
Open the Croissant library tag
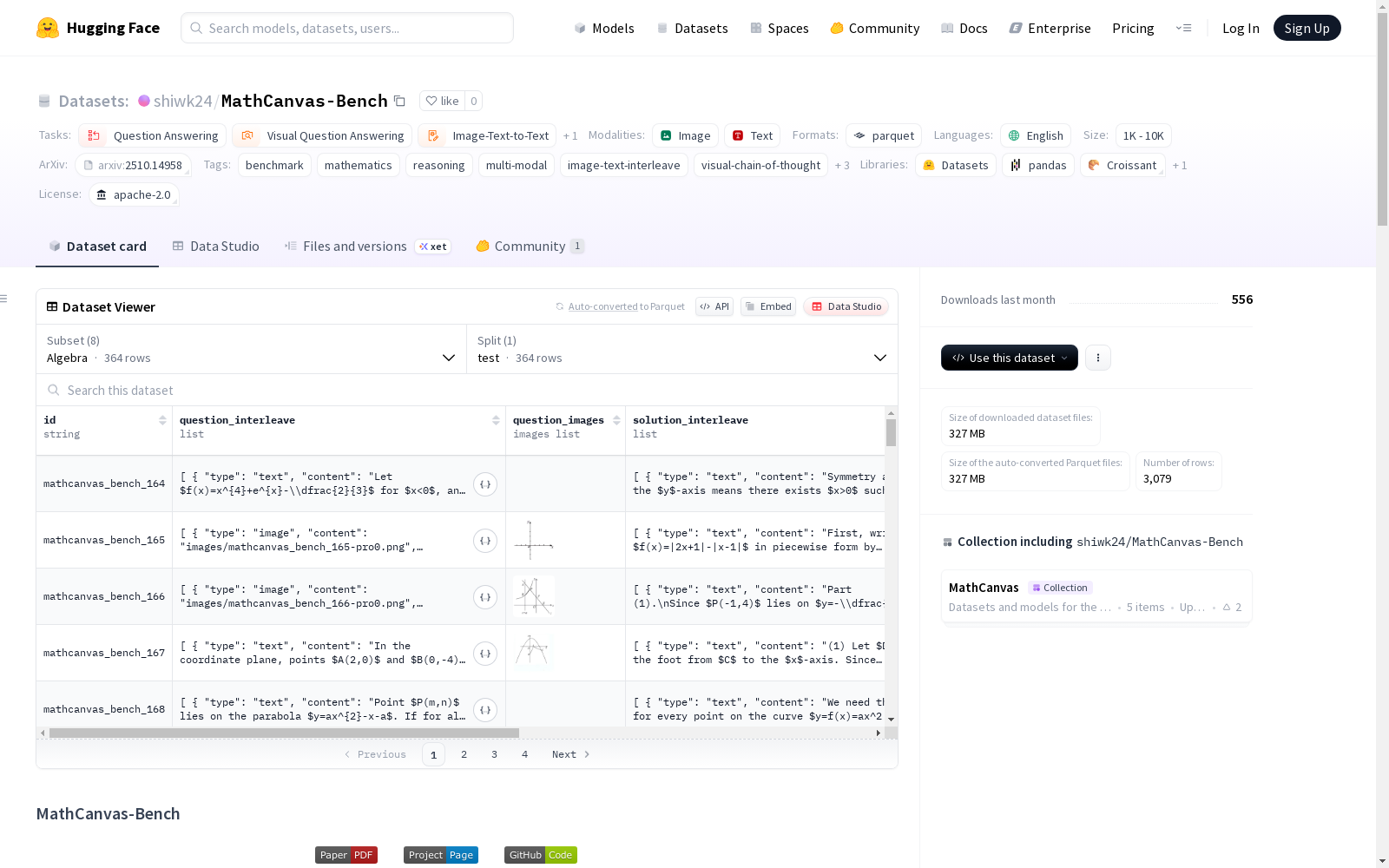coord(1123,165)
